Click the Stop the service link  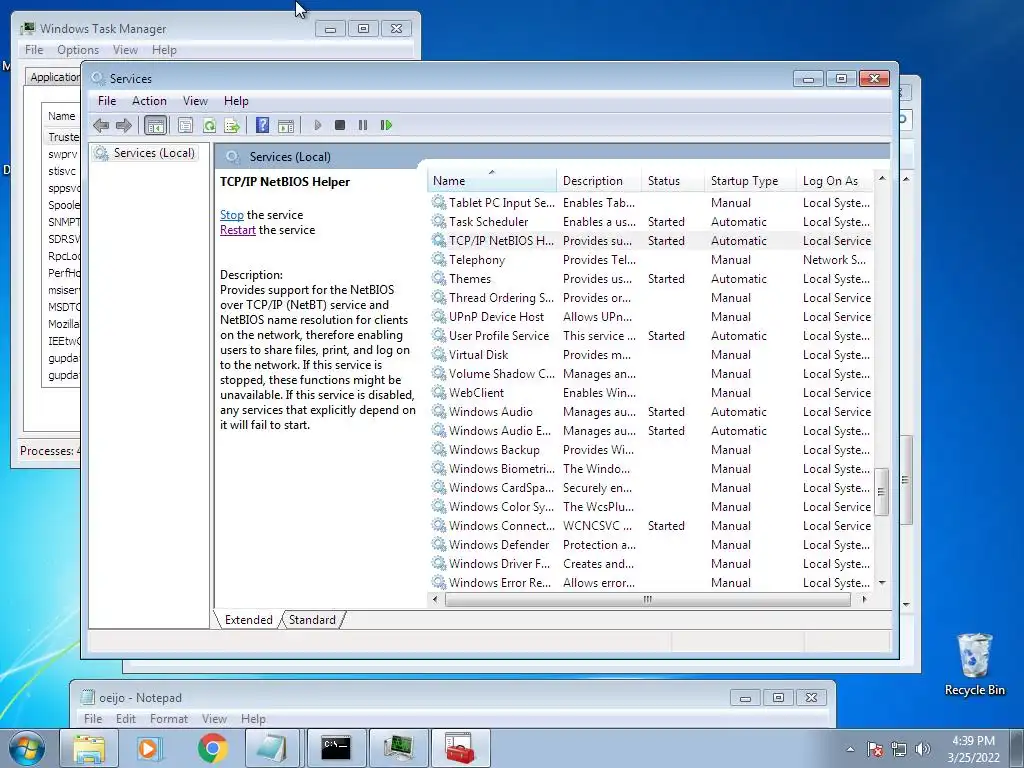click(x=231, y=215)
